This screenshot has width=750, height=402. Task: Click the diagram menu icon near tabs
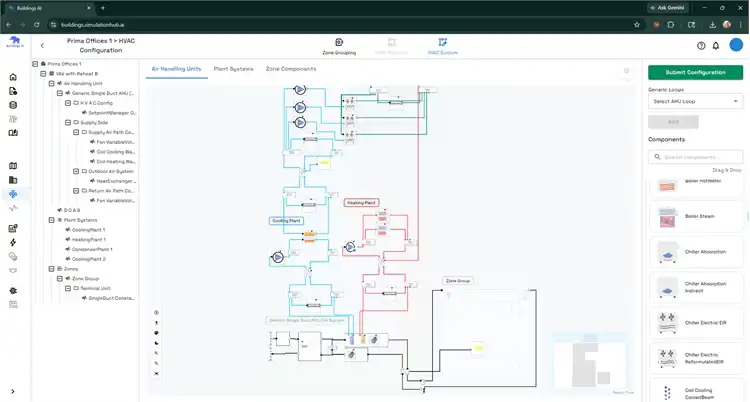click(626, 71)
